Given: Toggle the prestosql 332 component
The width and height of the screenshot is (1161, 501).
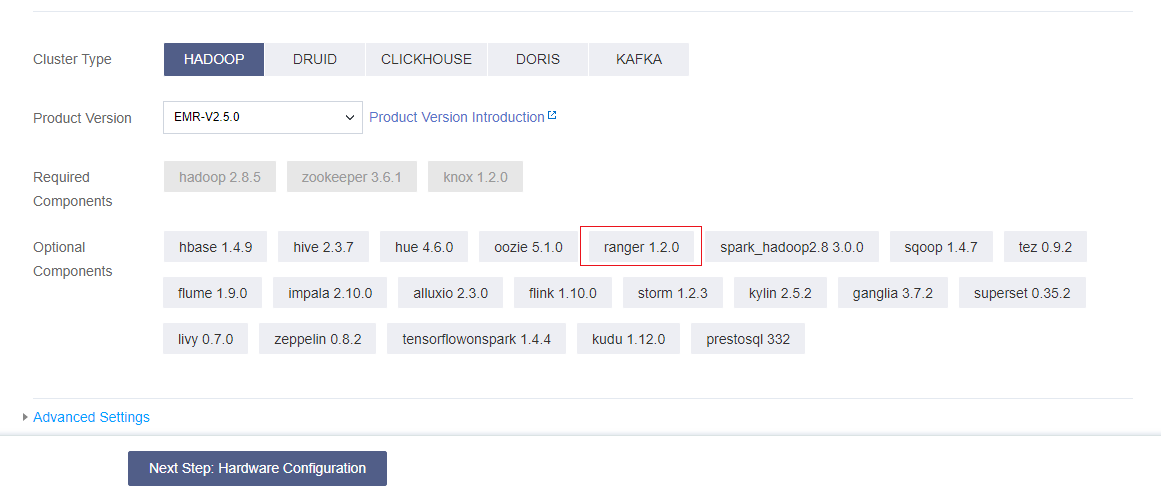Looking at the screenshot, I should (x=748, y=339).
